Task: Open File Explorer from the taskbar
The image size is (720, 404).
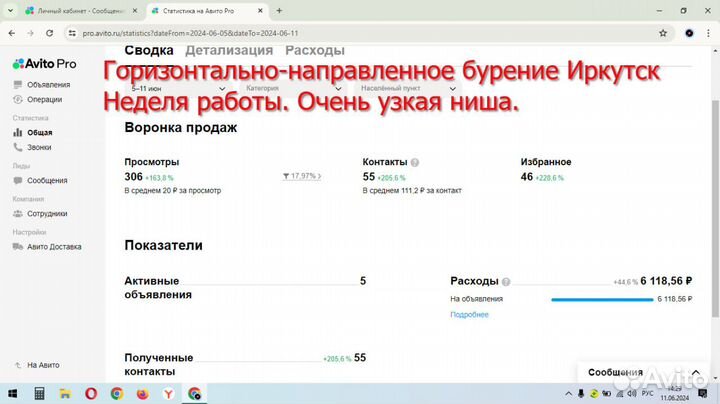Action: coord(65,393)
